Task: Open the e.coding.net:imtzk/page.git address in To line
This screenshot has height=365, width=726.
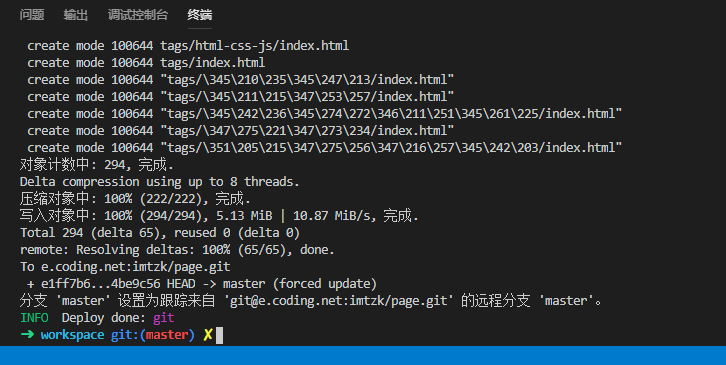Action: [136, 267]
